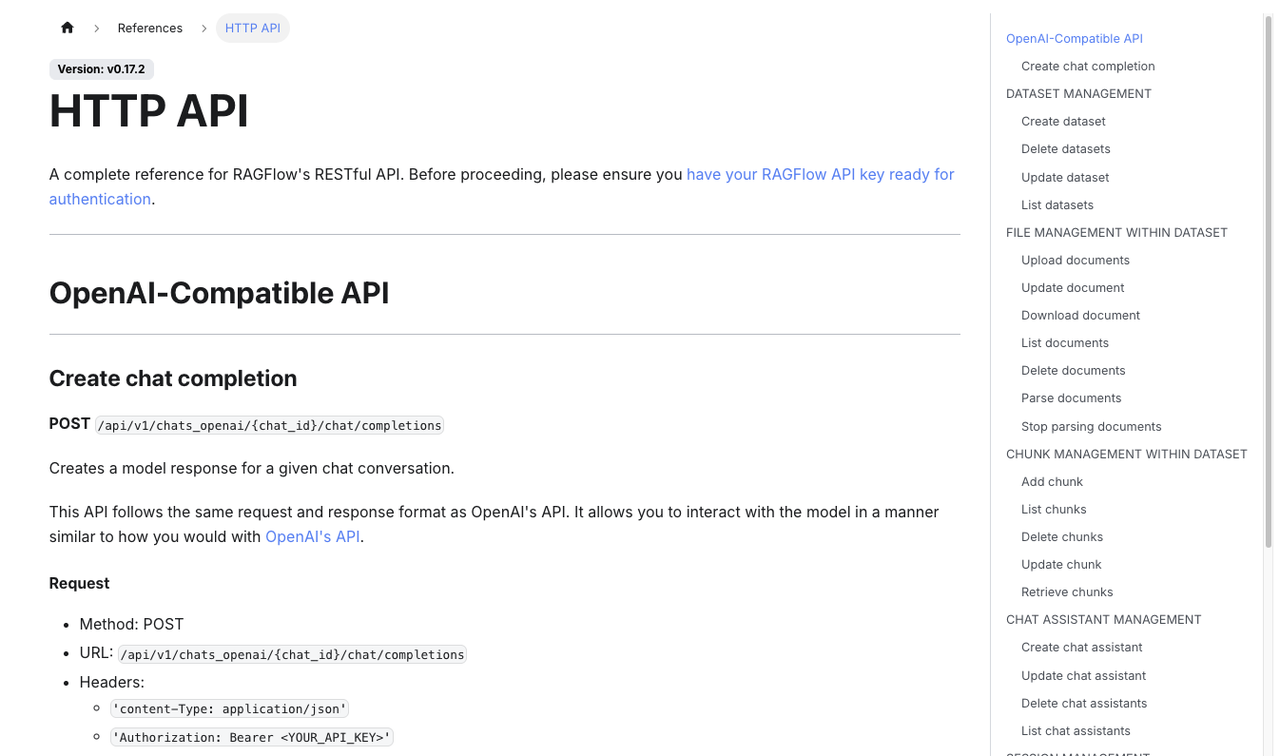Open References in breadcrumb

pos(150,28)
